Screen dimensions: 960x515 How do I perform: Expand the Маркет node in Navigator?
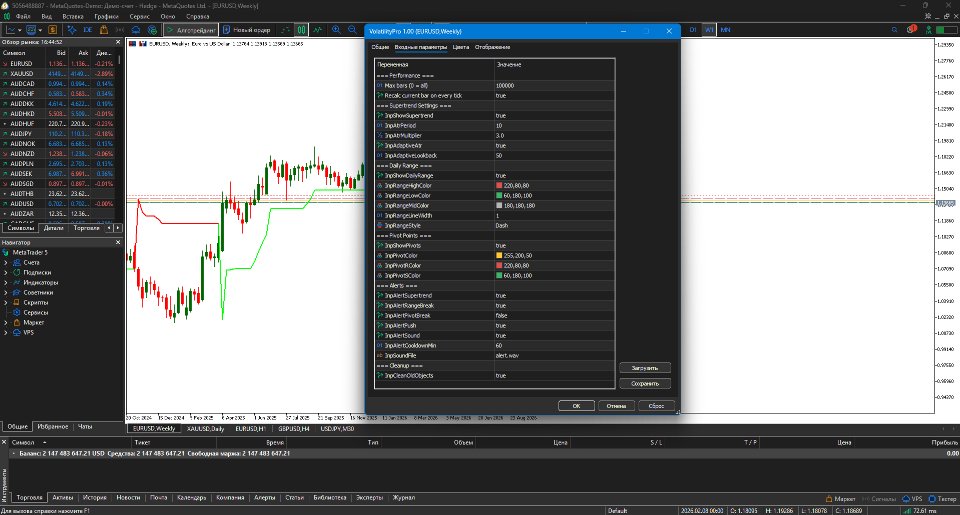pos(6,323)
